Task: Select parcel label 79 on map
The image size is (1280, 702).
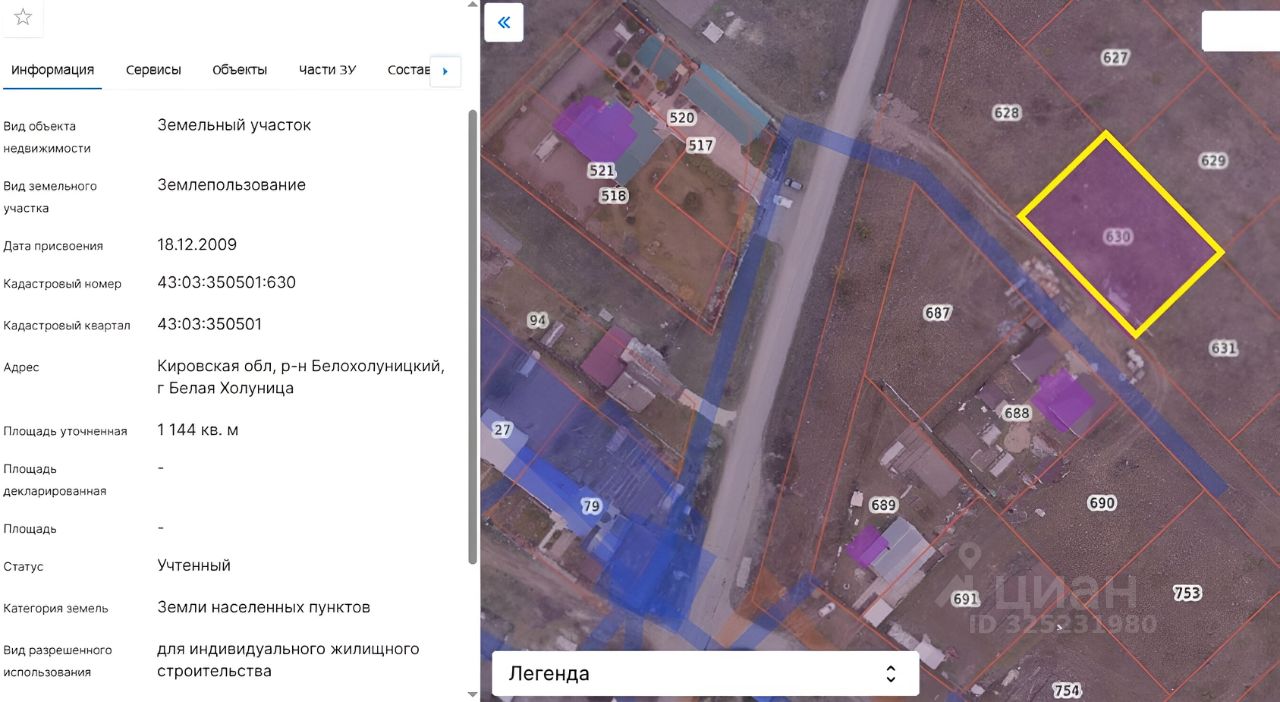Action: (591, 506)
